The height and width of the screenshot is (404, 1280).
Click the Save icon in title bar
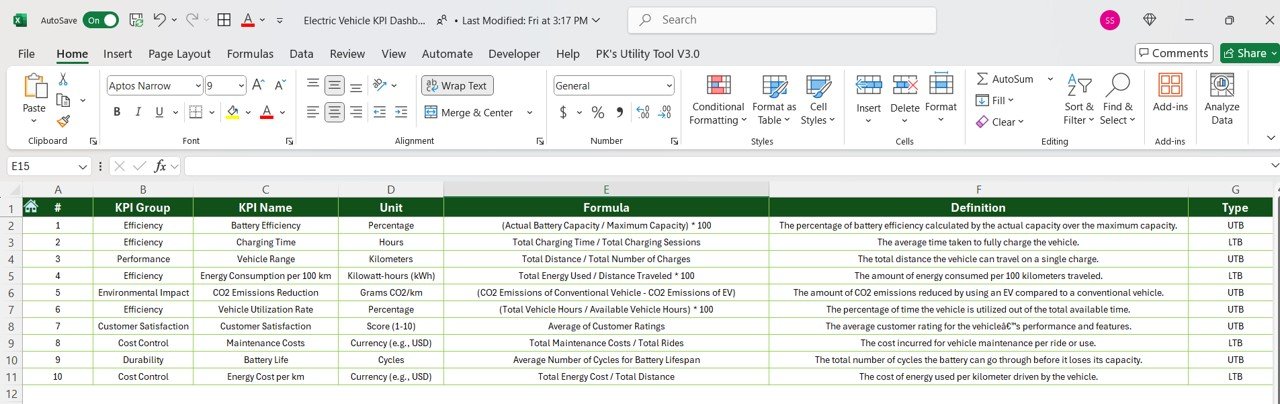click(136, 20)
